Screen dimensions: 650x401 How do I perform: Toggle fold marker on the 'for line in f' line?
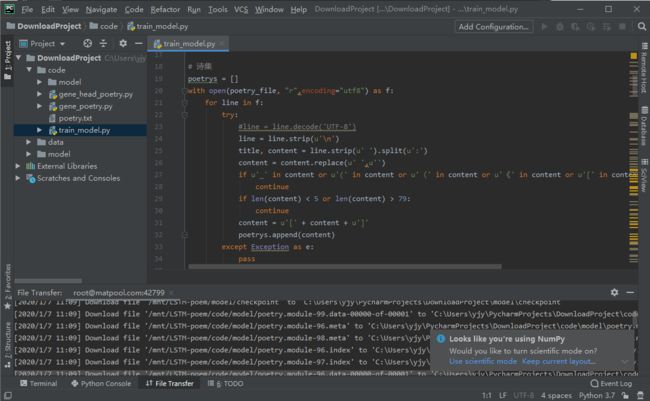pos(185,102)
